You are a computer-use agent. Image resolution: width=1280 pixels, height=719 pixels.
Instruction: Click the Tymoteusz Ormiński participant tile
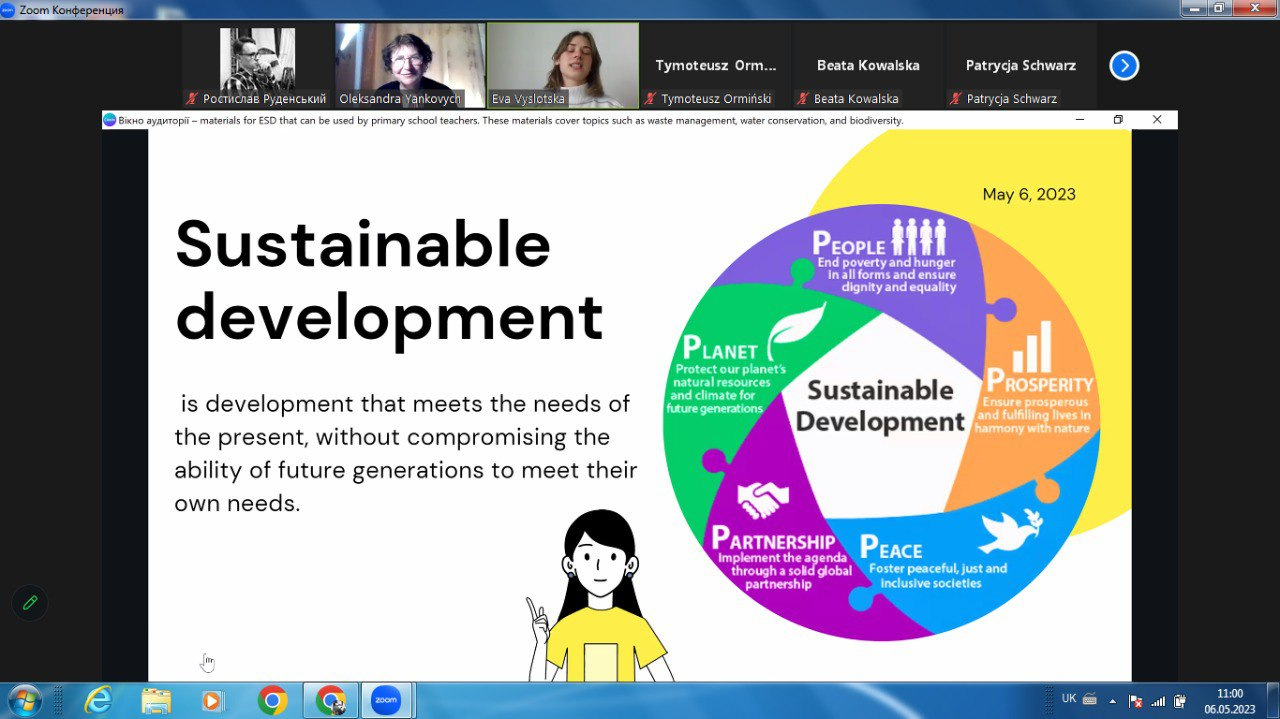[715, 66]
